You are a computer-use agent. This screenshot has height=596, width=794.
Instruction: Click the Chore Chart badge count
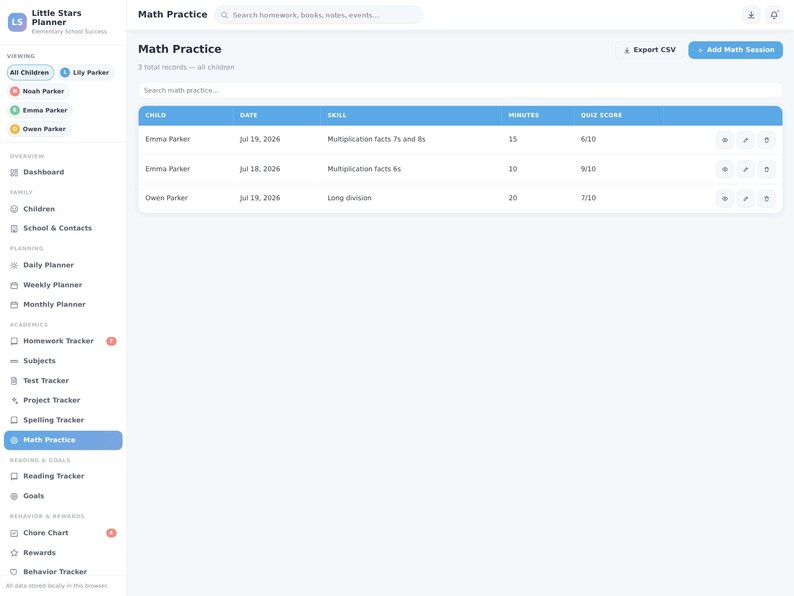[x=111, y=533]
